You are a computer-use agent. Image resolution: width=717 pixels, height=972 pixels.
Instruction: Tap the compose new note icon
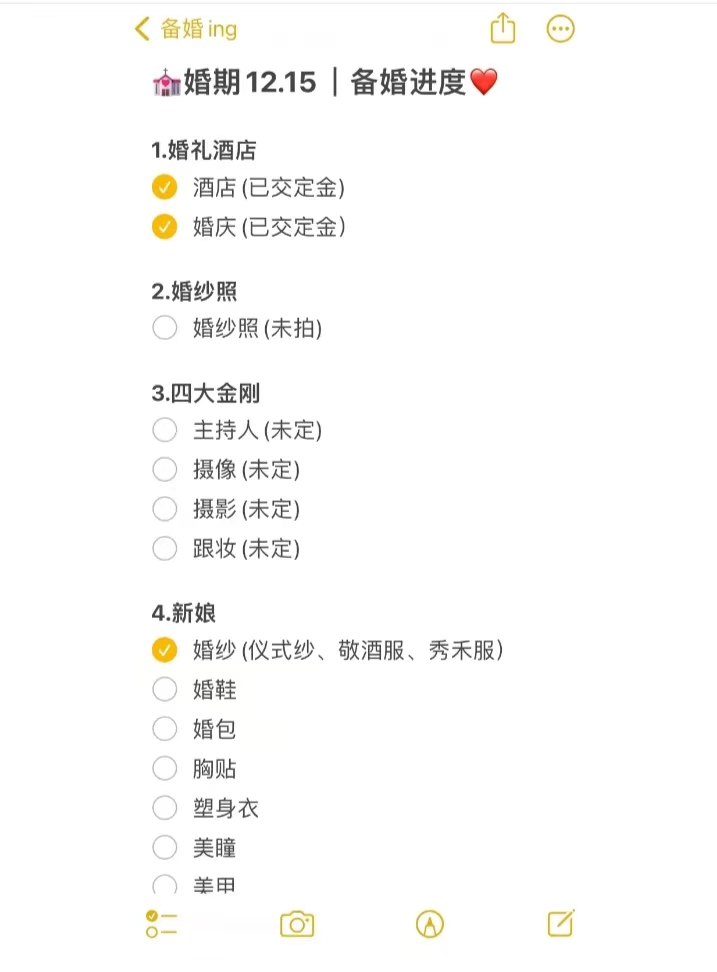(561, 923)
